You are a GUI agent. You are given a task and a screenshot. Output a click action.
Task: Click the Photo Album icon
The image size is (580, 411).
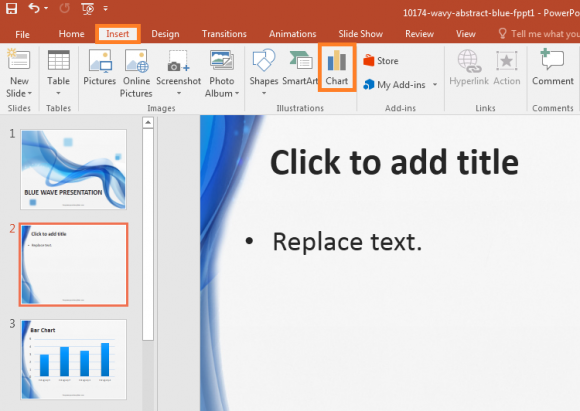[222, 60]
